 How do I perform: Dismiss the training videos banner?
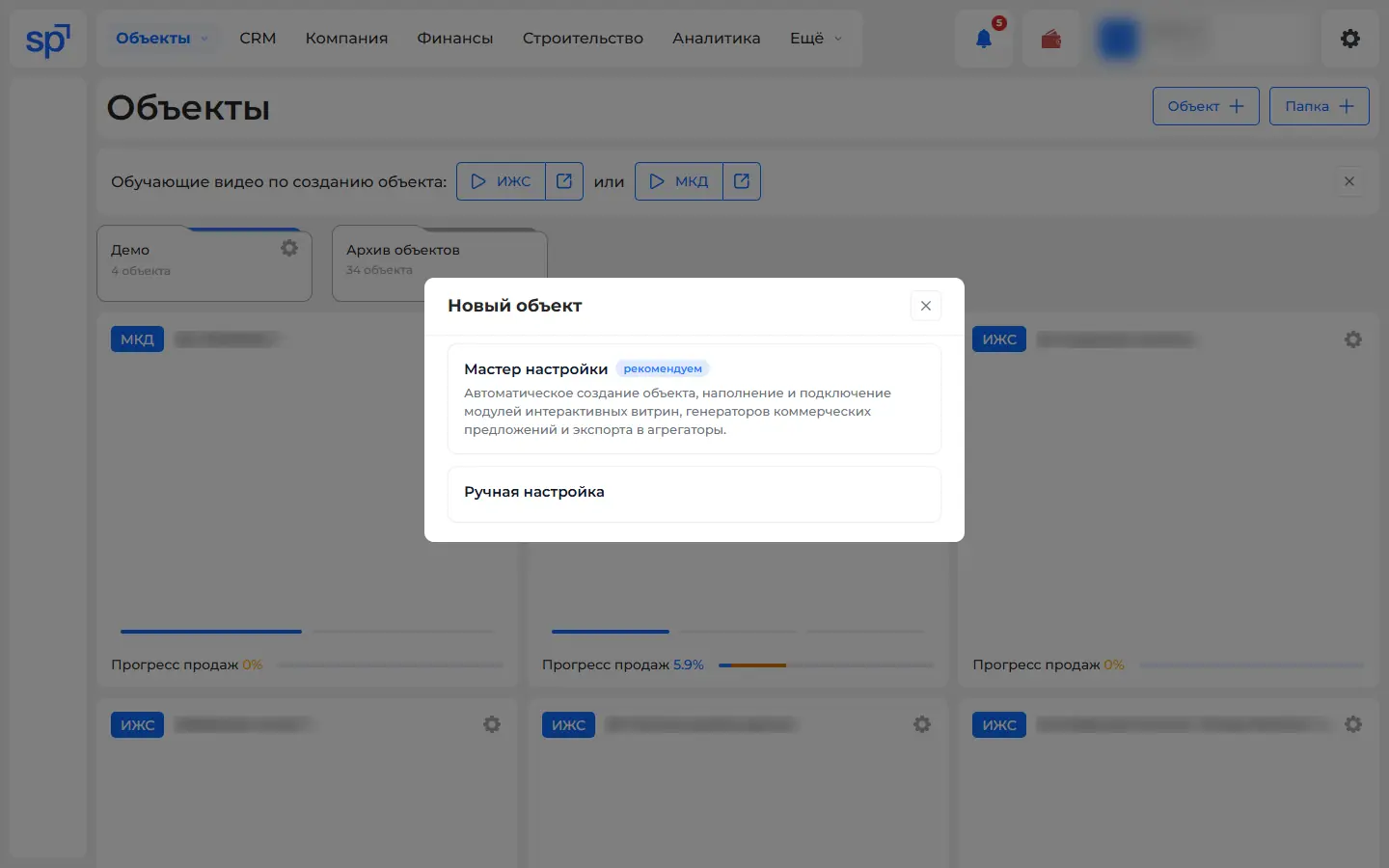1349,181
